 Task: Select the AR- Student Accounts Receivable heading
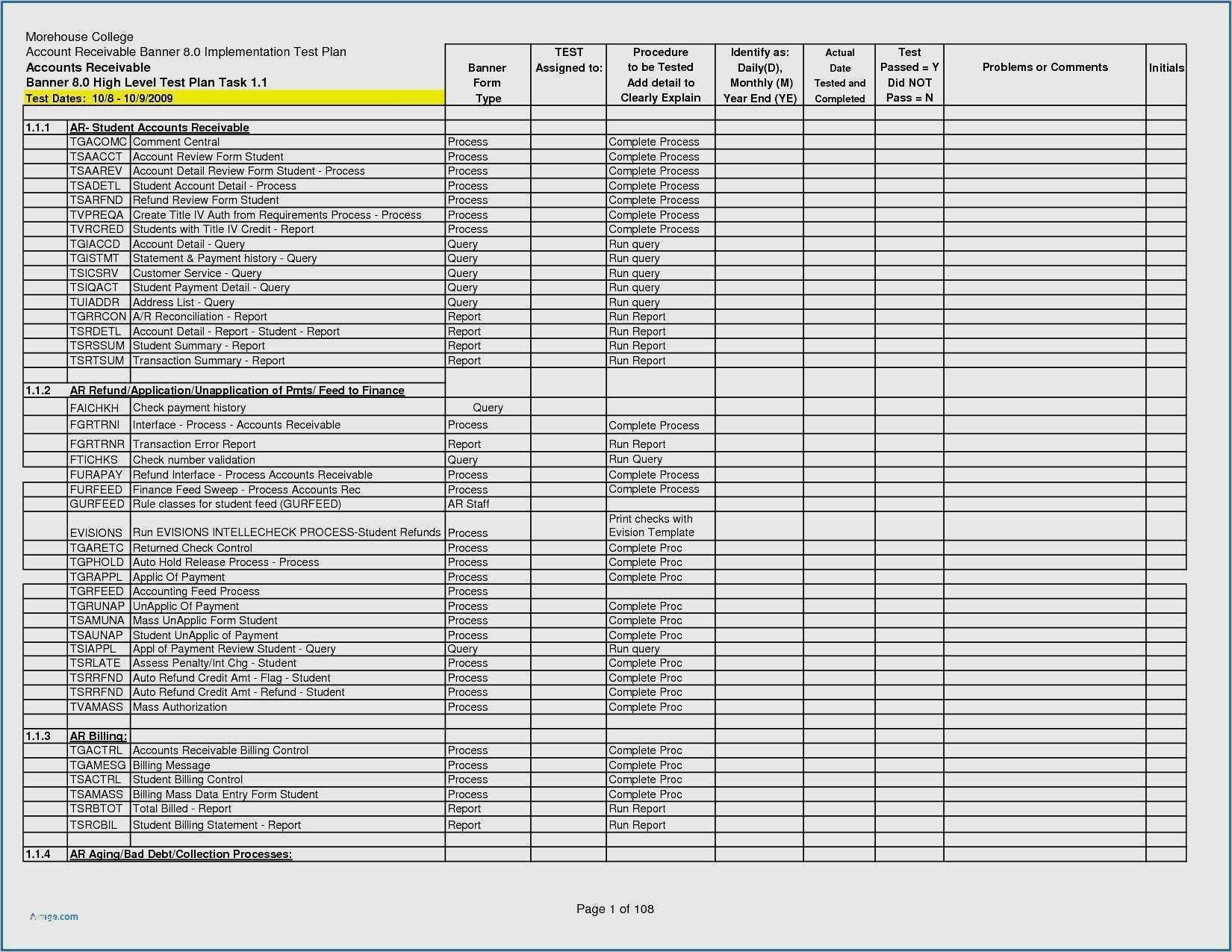(159, 128)
